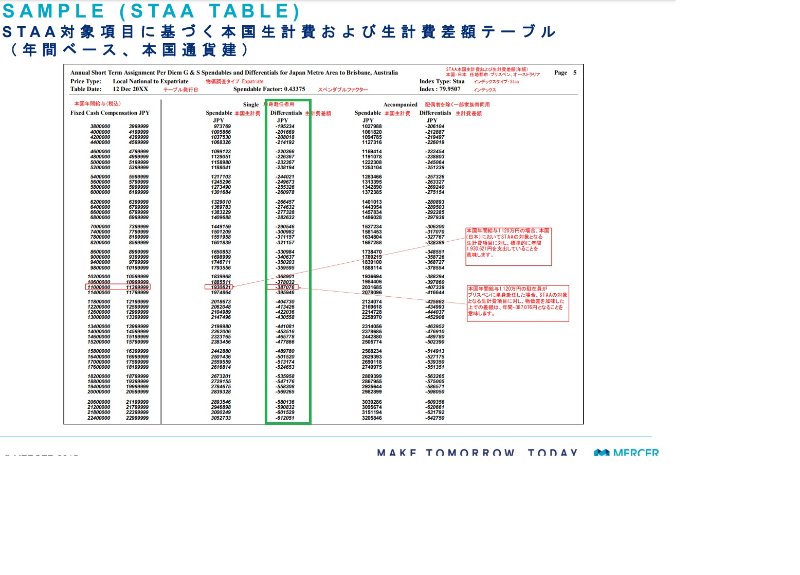Click the Japanese subtitle starting with 'STAA対象項目'

(279, 32)
